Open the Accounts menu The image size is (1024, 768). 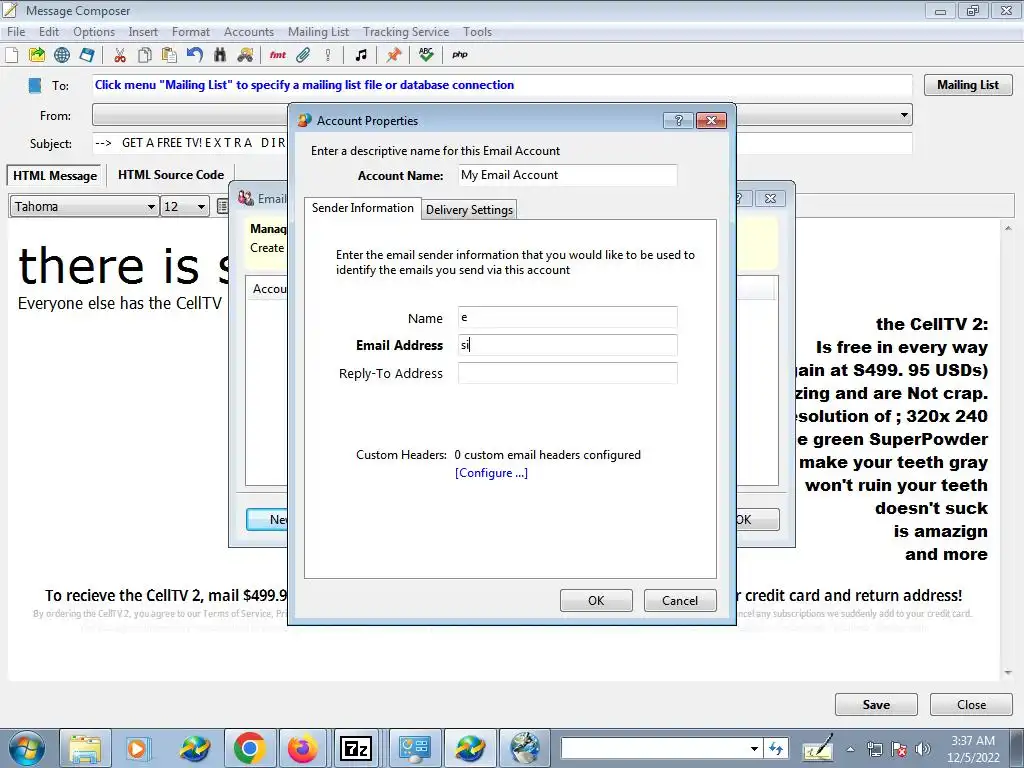click(249, 32)
